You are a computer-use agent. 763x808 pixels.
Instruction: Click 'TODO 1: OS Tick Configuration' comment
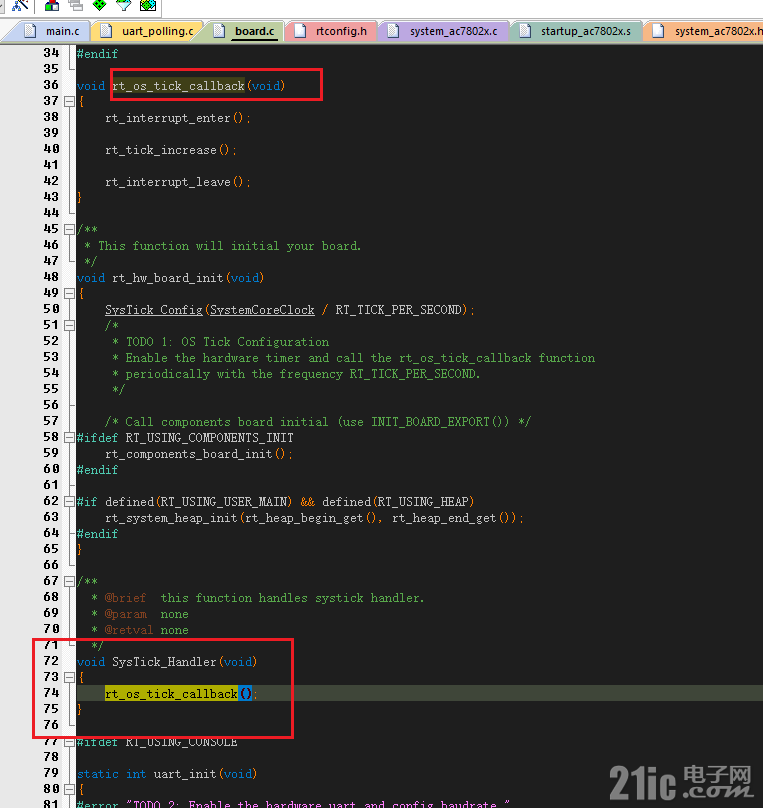coord(227,342)
